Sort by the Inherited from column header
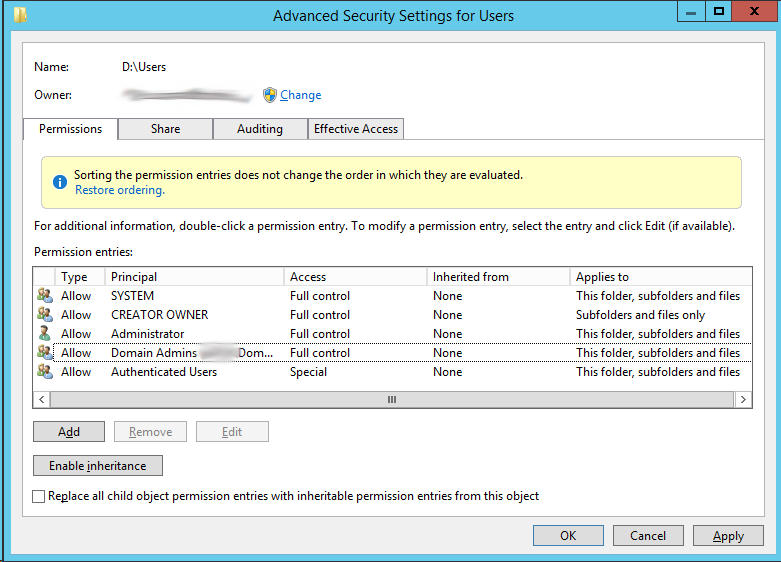Viewport: 781px width, 562px height. (x=498, y=277)
